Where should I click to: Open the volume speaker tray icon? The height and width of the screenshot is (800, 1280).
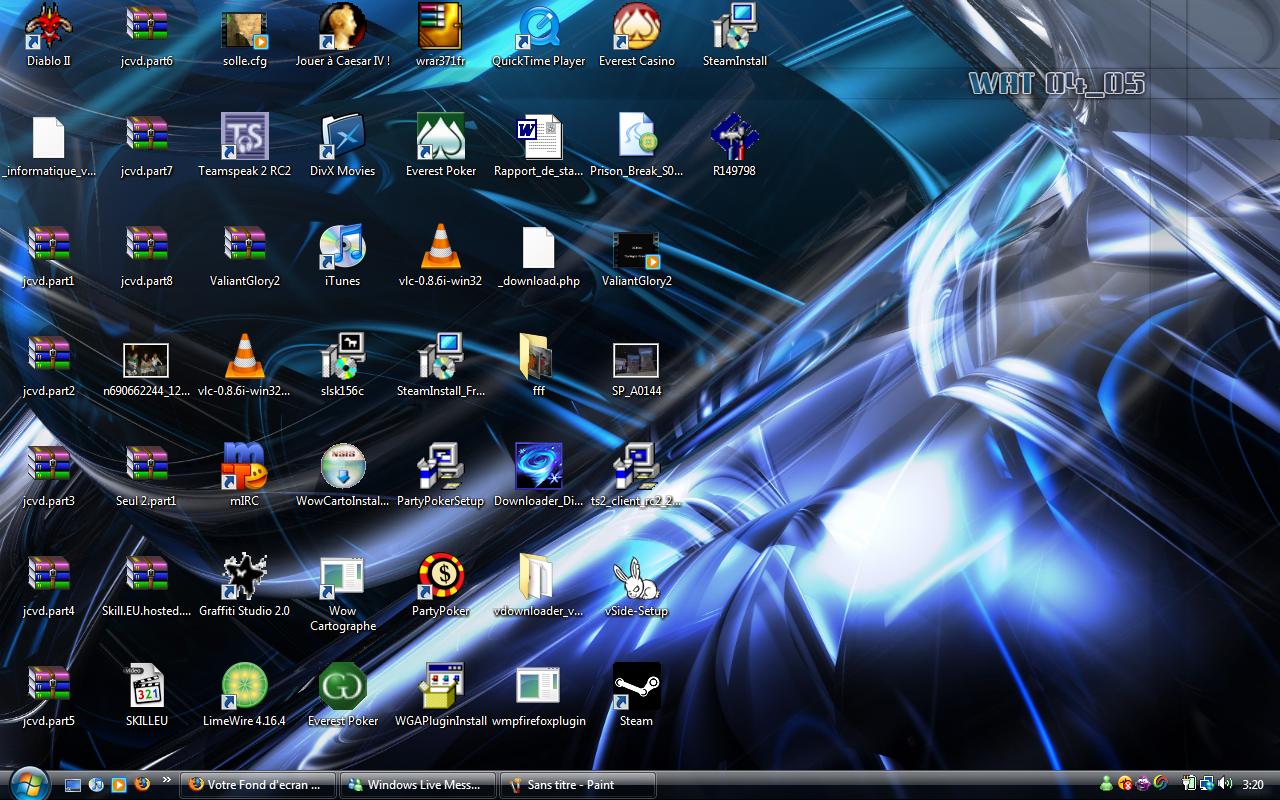[x=1225, y=785]
